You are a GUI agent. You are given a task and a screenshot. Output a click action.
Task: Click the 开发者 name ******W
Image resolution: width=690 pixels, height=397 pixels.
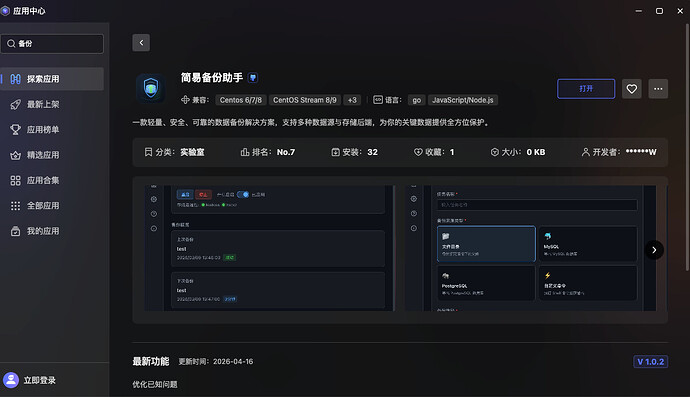click(641, 152)
